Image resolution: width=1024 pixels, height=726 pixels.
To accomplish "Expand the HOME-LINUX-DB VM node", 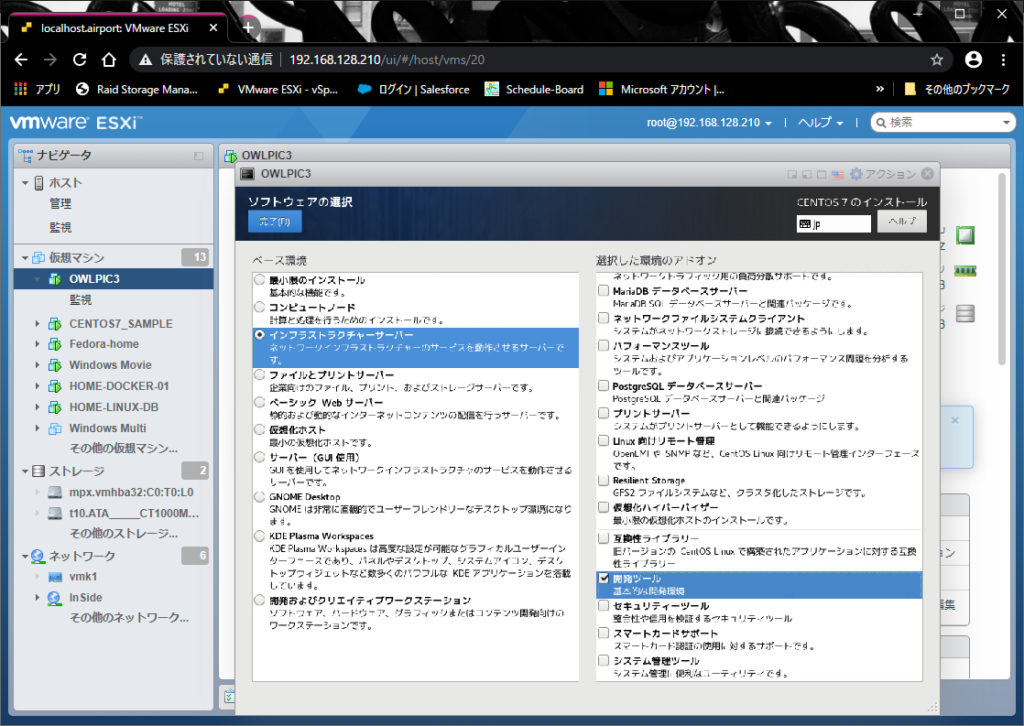I will pyautogui.click(x=37, y=407).
